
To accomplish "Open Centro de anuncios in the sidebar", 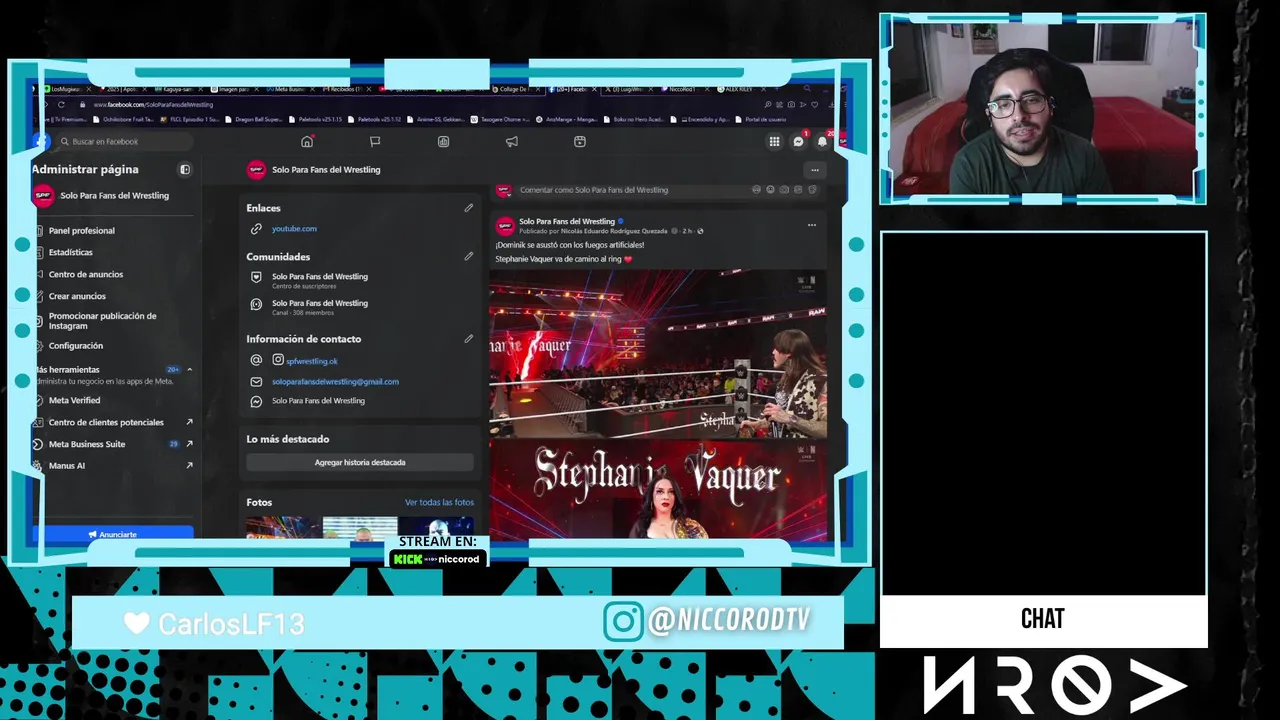I will [x=86, y=275].
